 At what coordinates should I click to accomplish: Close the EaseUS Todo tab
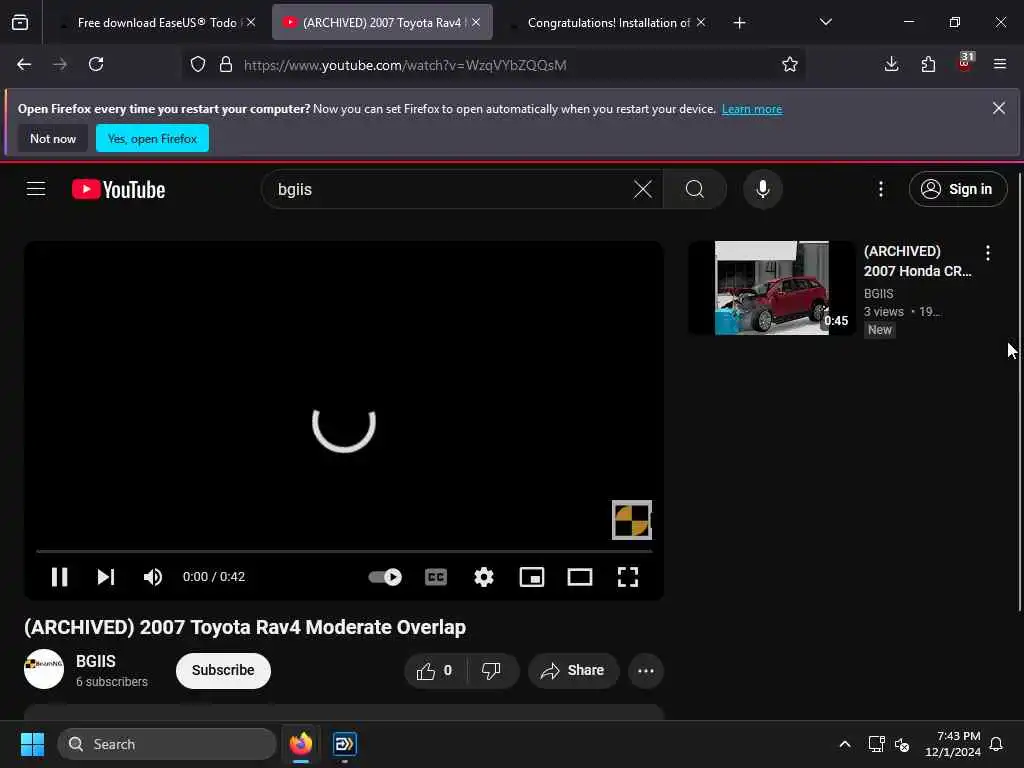point(251,22)
